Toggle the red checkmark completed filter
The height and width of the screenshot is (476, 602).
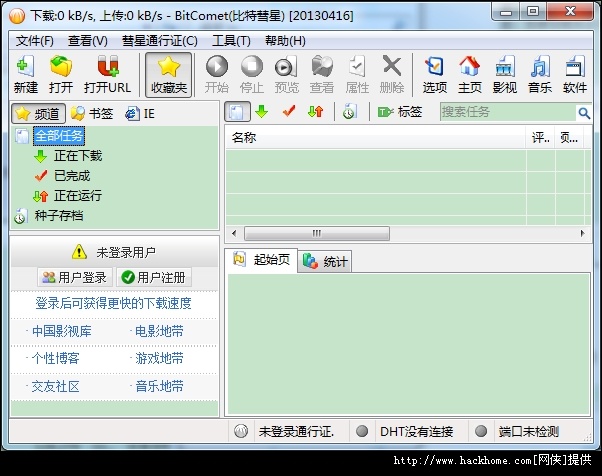pos(289,112)
